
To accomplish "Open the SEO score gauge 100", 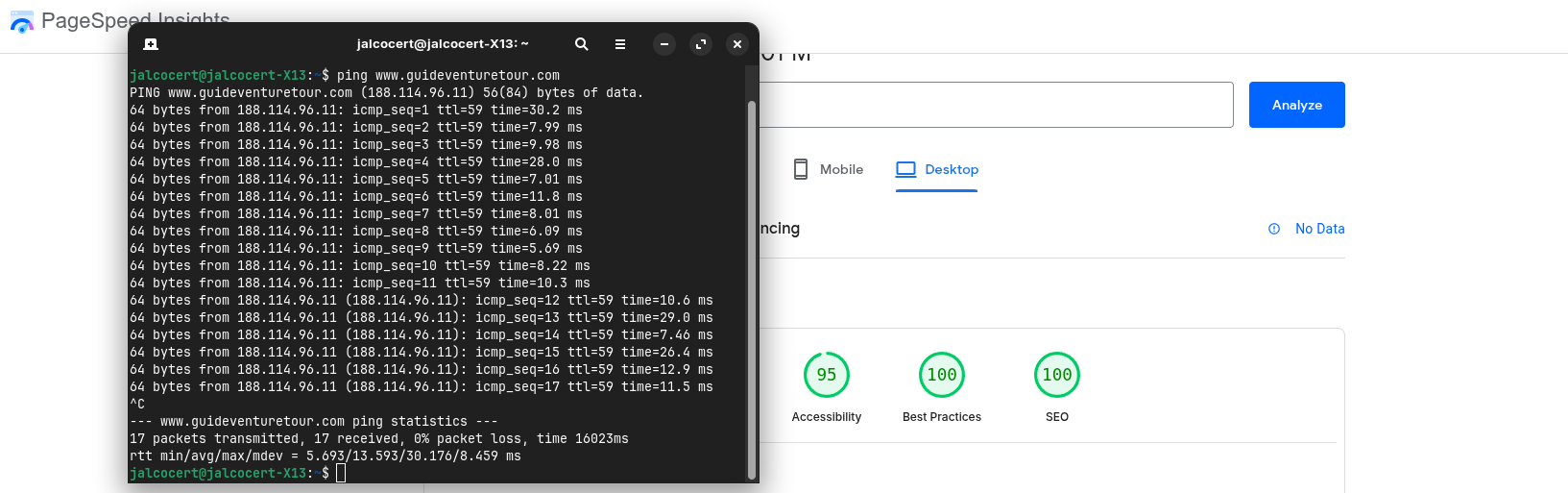I will click(1057, 375).
